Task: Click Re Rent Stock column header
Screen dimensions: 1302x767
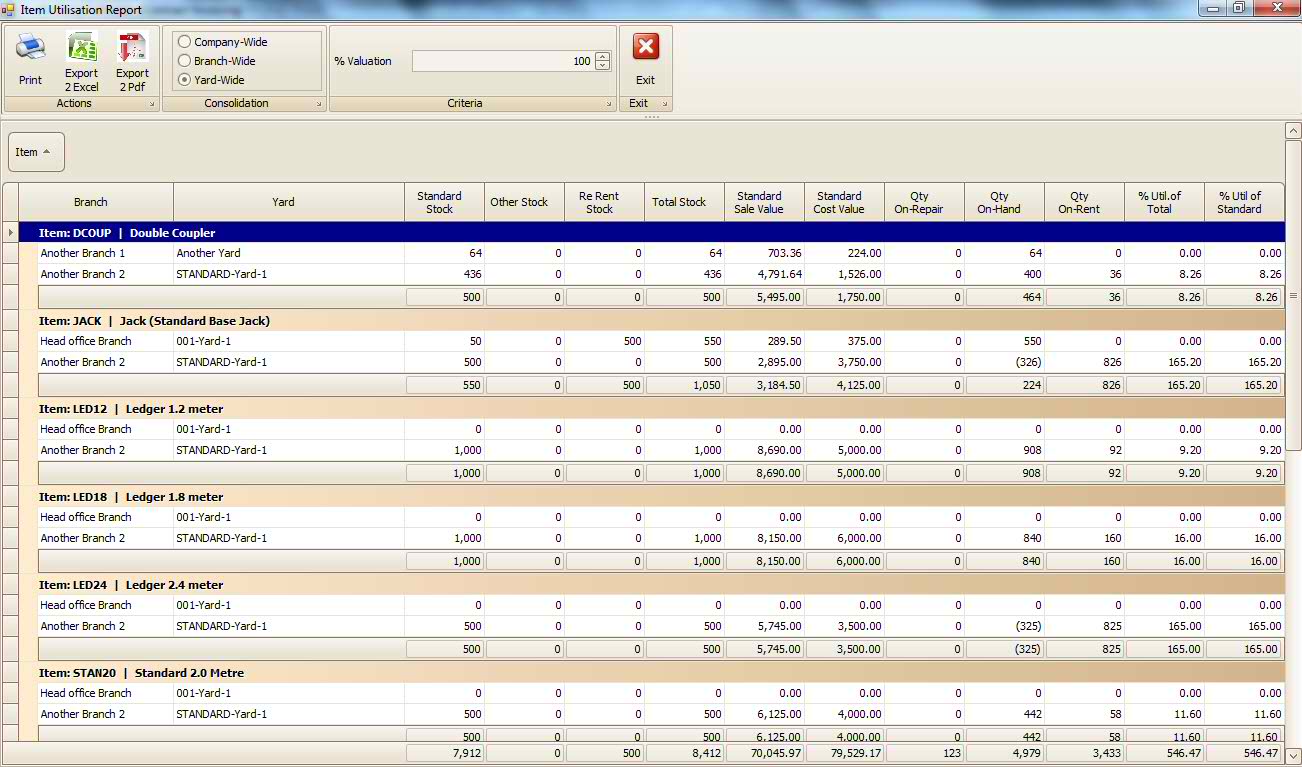Action: pyautogui.click(x=604, y=202)
